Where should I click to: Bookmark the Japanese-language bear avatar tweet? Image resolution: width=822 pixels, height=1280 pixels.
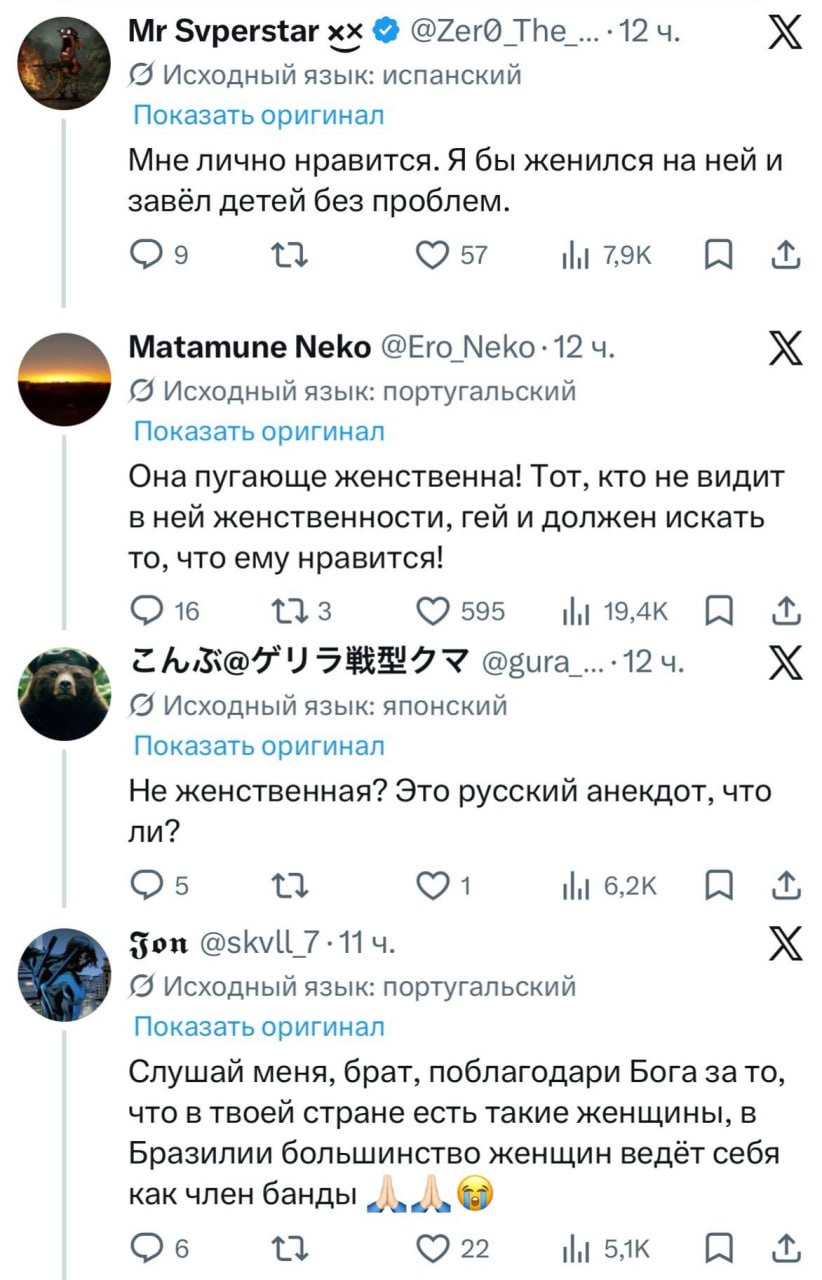(718, 885)
